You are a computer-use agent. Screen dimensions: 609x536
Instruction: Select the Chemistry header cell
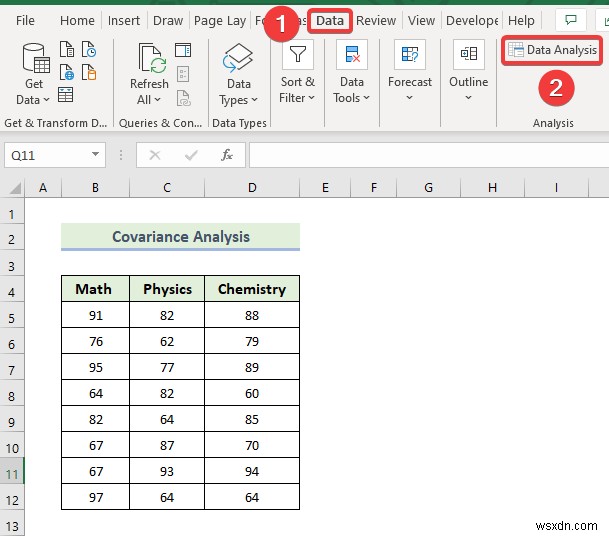[x=252, y=289]
